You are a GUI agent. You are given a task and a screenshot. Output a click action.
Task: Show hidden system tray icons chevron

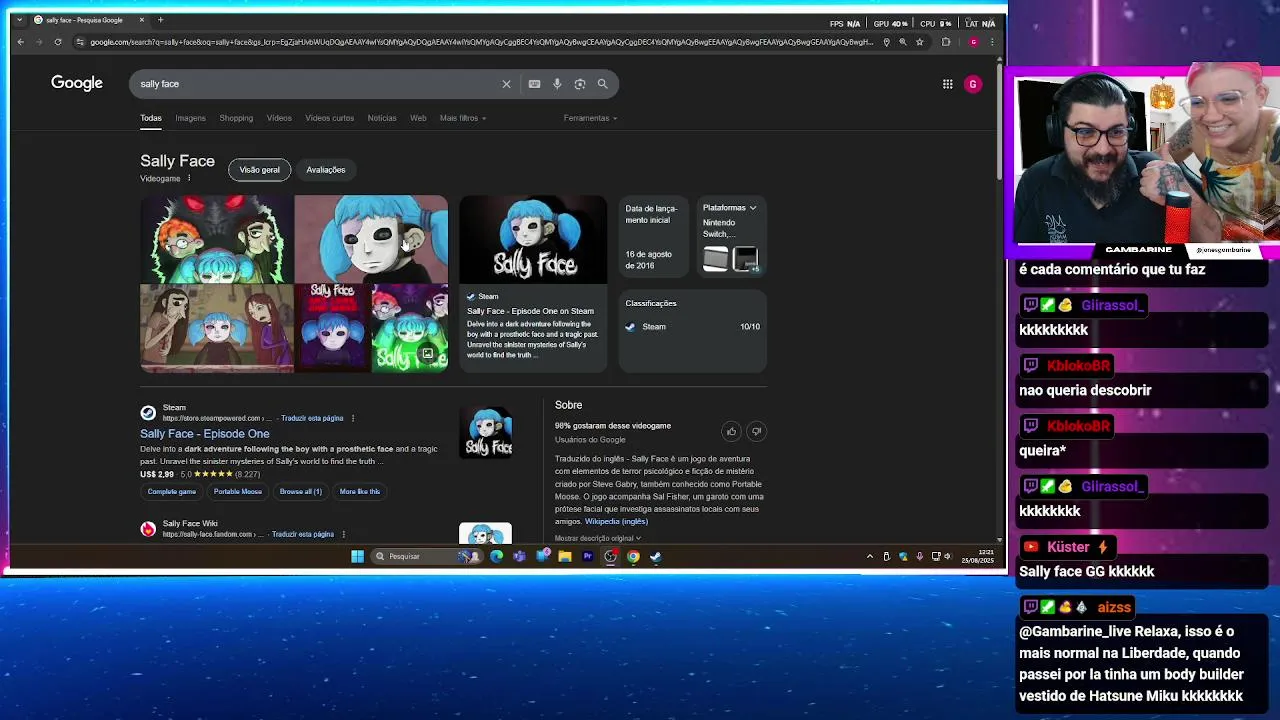pyautogui.click(x=869, y=557)
